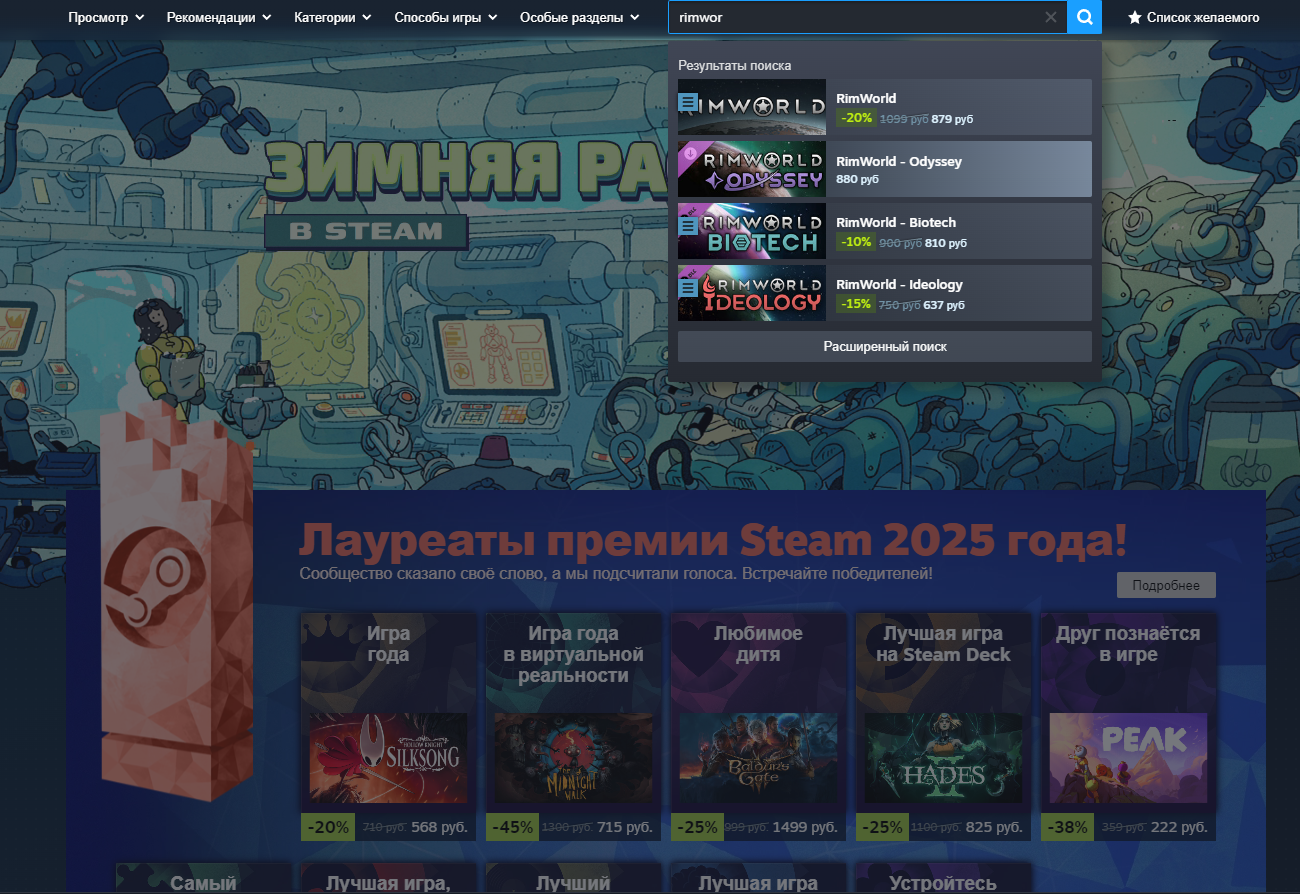Expand the Особые разделы menu

tap(580, 17)
